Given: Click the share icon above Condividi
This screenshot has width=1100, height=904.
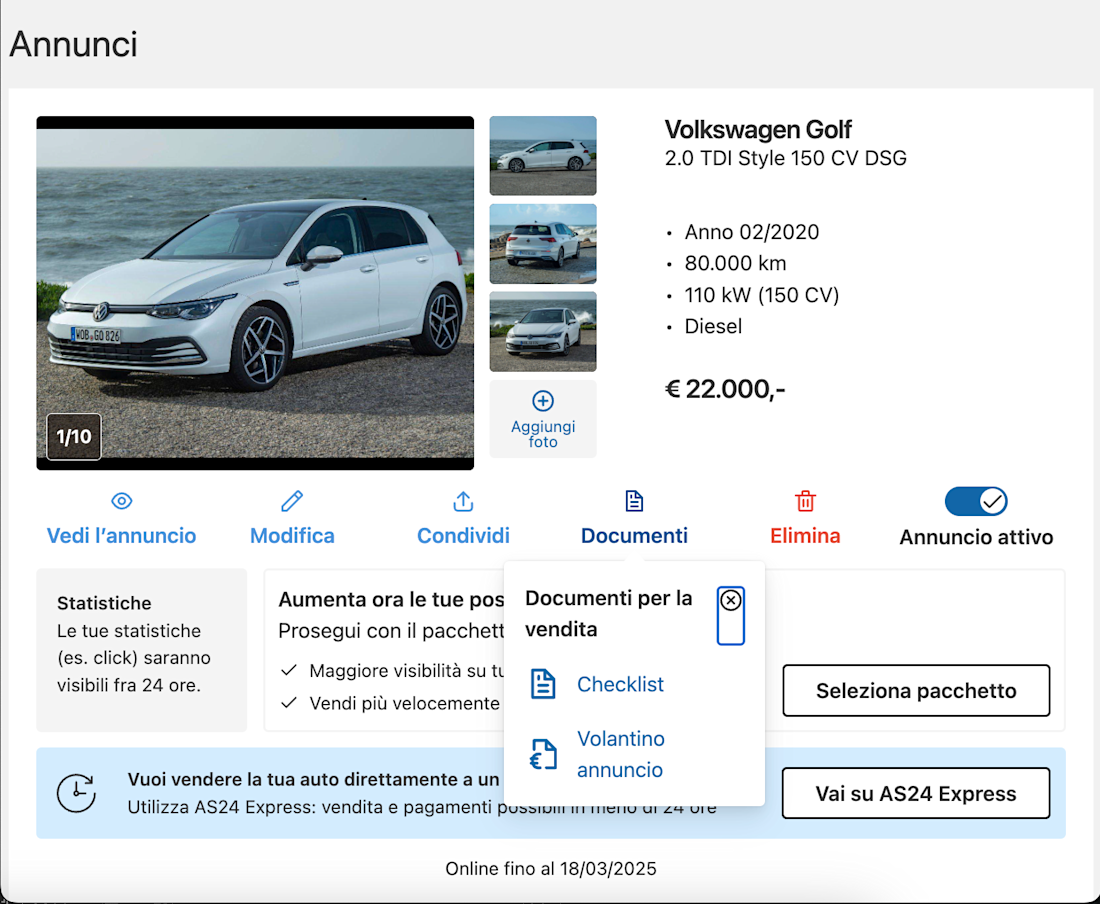Looking at the screenshot, I should coord(463,501).
